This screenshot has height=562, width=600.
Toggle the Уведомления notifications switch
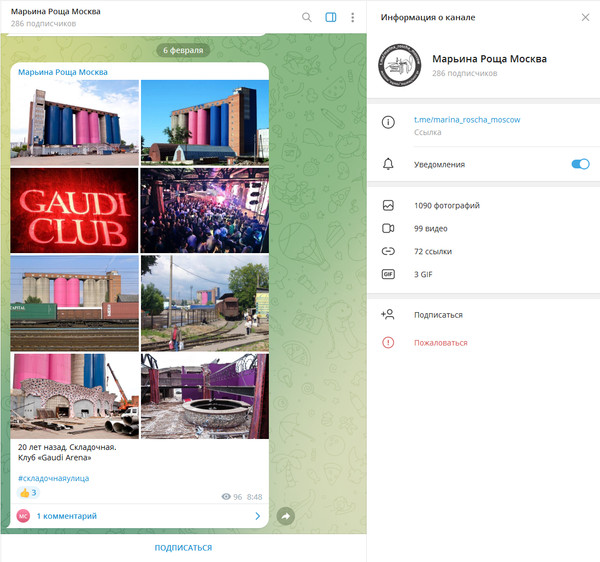pyautogui.click(x=580, y=164)
